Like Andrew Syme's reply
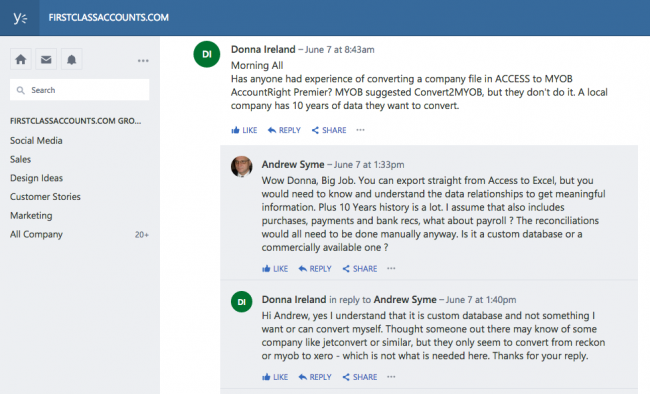650x394 pixels. (275, 269)
